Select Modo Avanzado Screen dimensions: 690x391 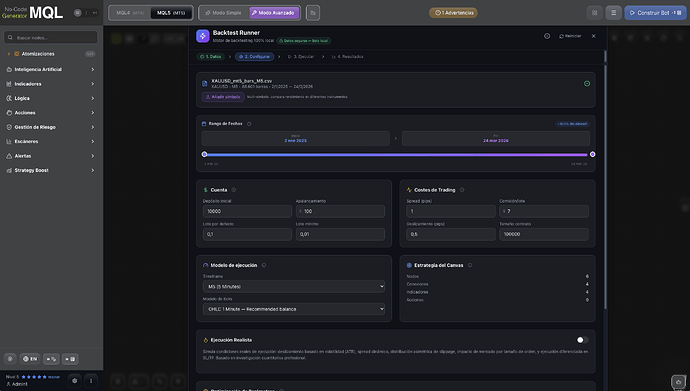(x=274, y=13)
